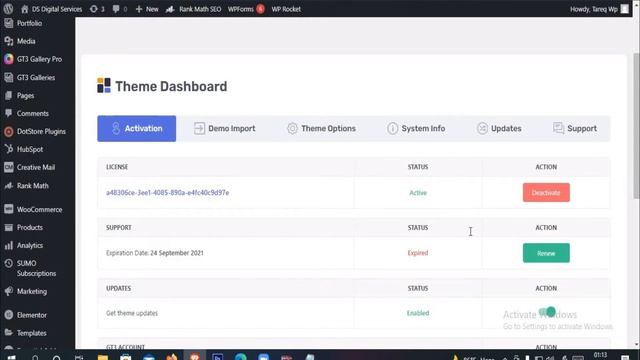Switch to the System Info tab

pyautogui.click(x=416, y=129)
